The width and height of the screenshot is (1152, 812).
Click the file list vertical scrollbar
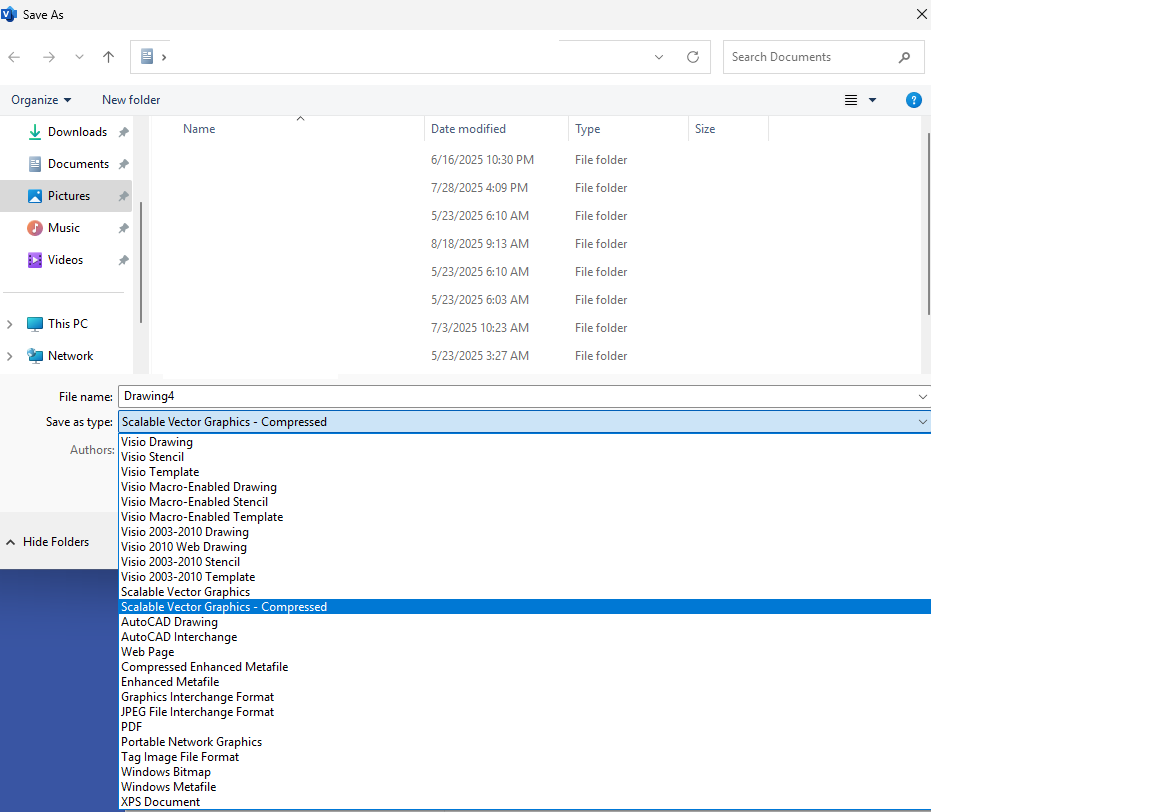(x=929, y=224)
